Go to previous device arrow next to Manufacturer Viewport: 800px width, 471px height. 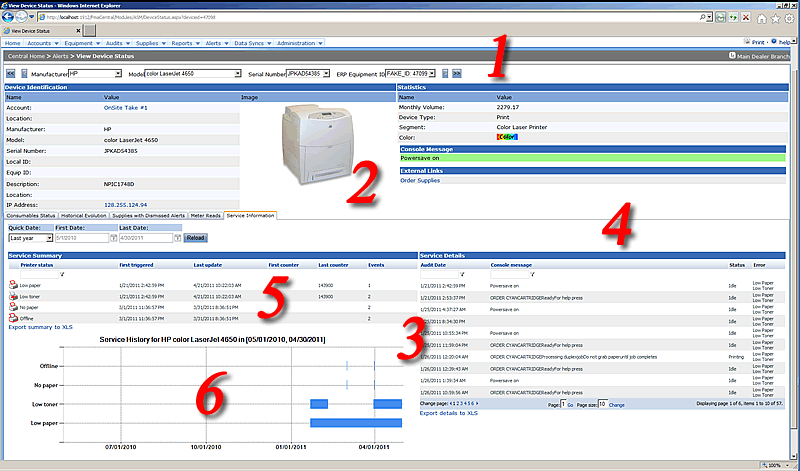(24, 73)
